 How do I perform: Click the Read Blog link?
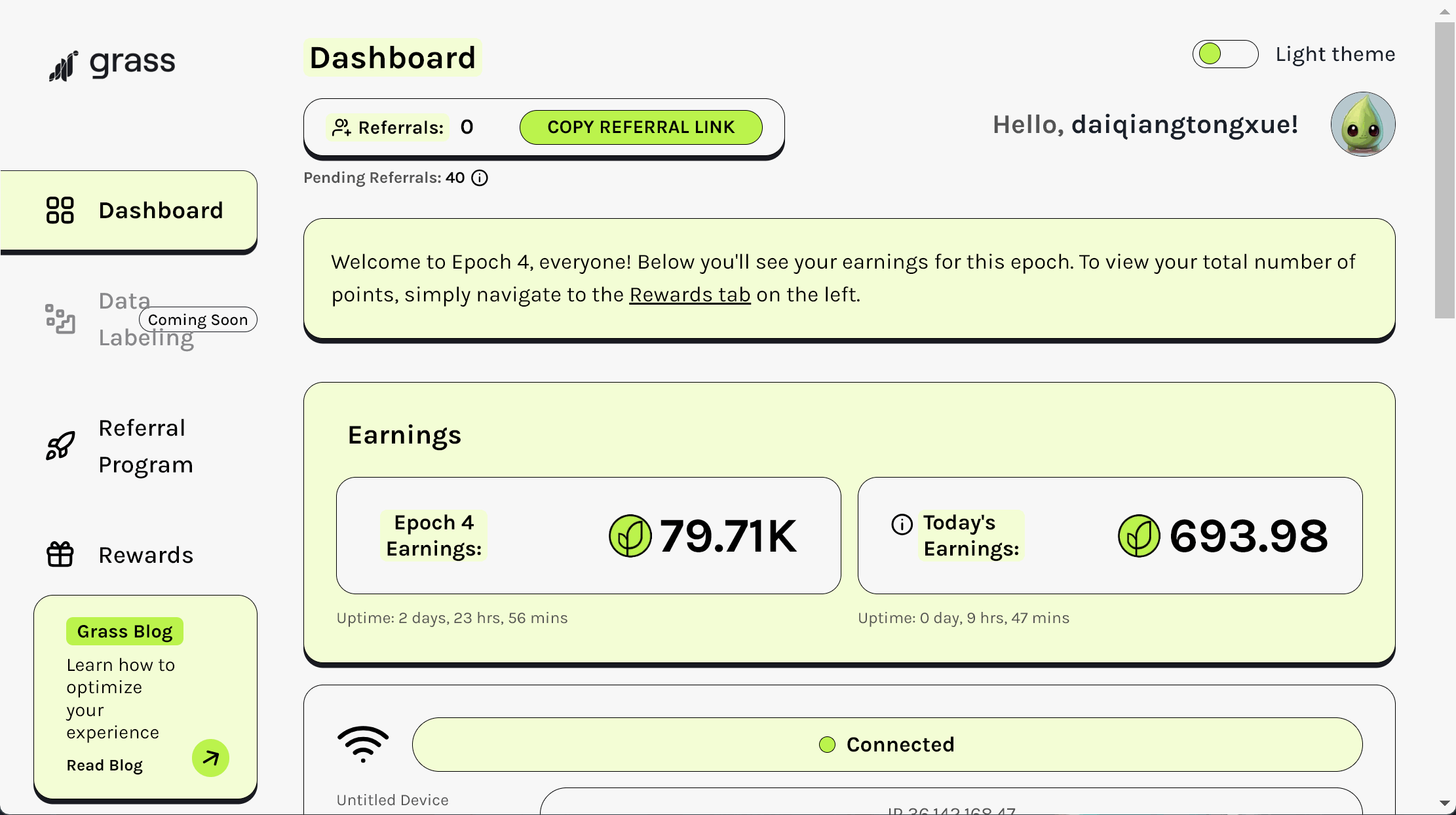click(105, 765)
